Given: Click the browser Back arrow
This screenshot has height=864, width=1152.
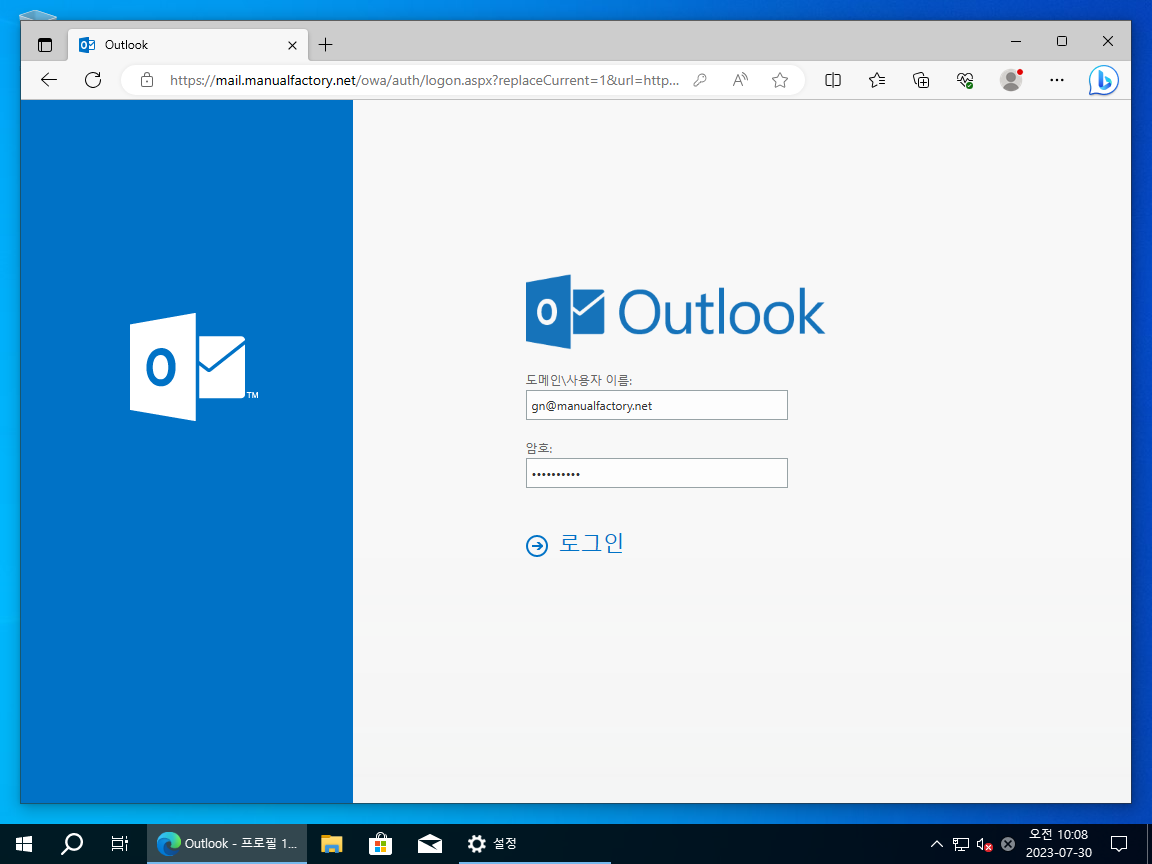Looking at the screenshot, I should 49,80.
